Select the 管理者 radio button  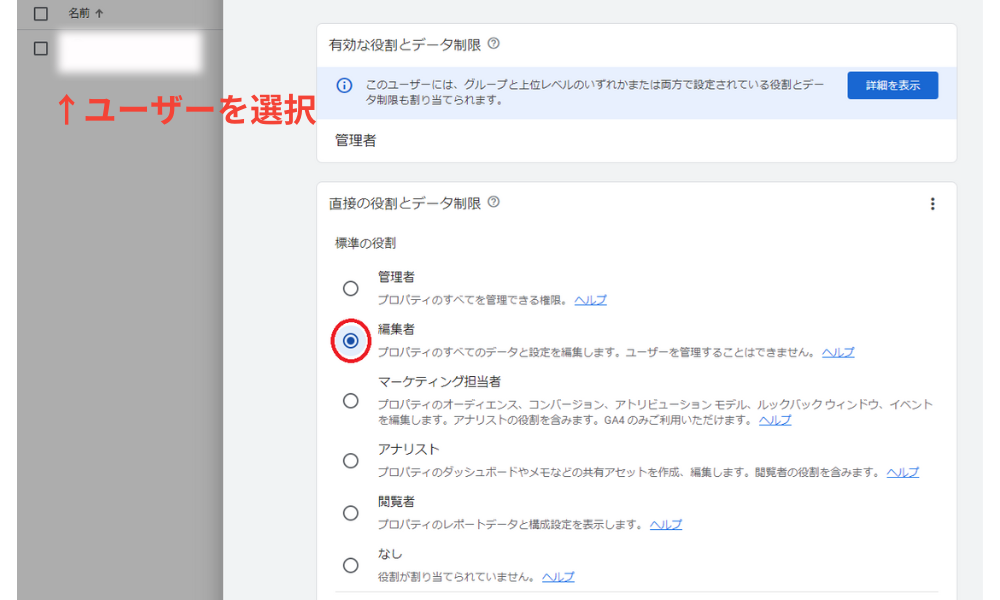(351, 288)
